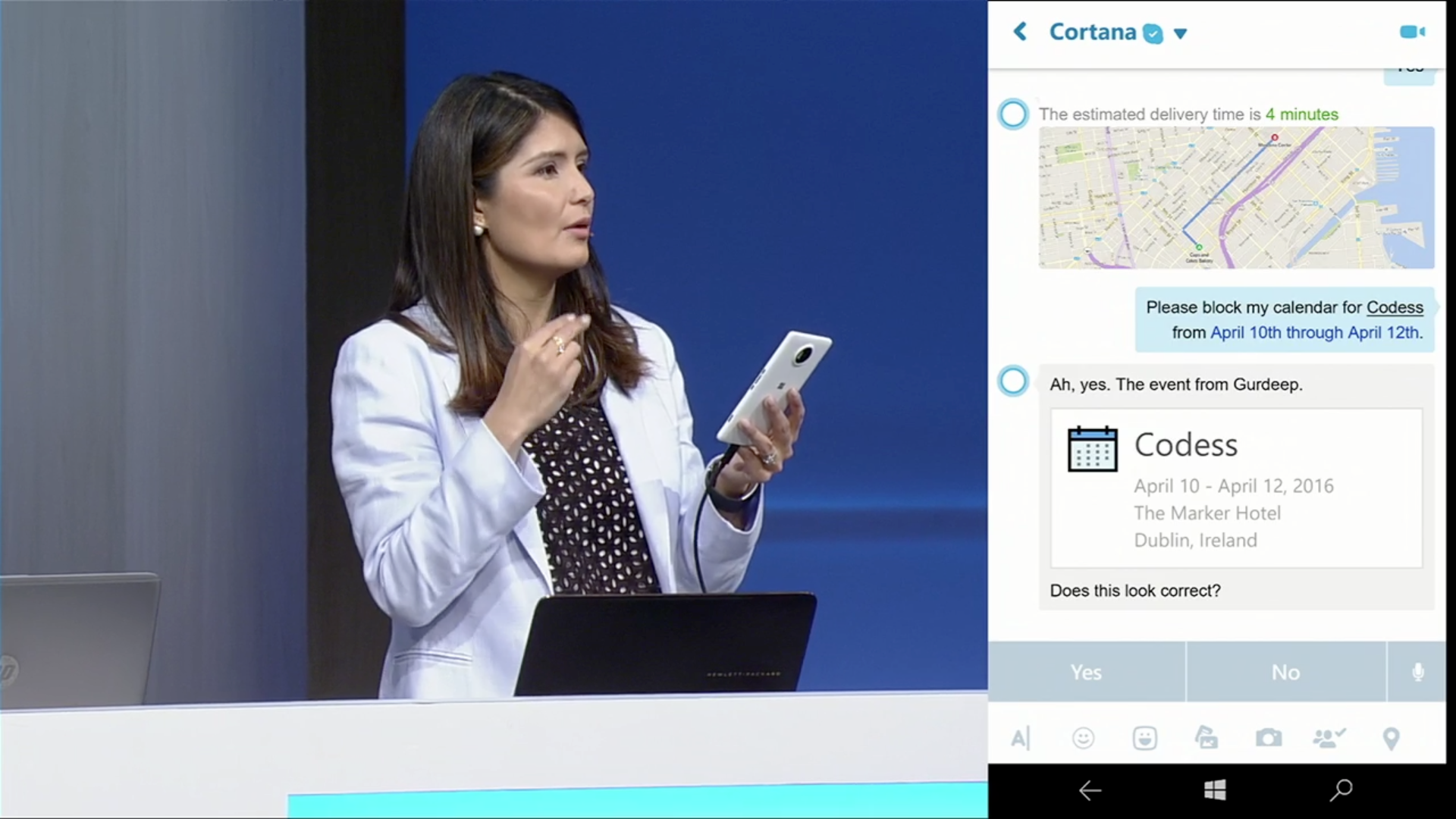
Task: Click the April 10th through April 12th link
Action: [x=1314, y=332]
